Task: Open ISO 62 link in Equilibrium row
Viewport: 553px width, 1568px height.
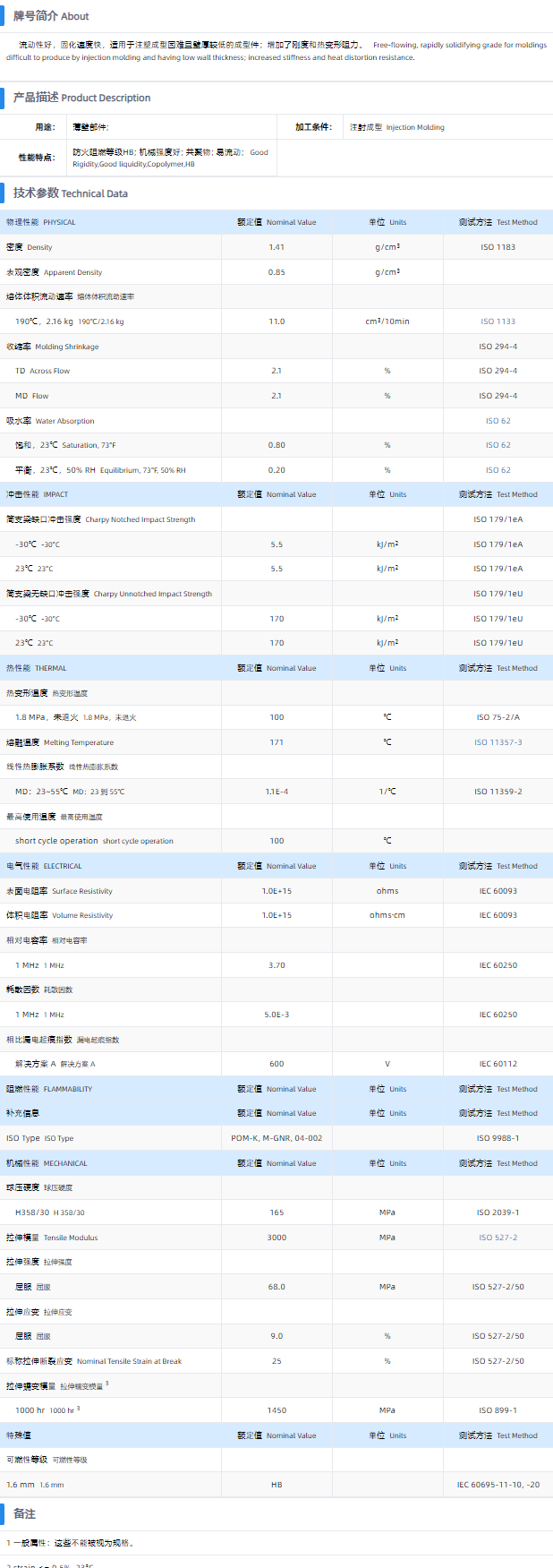Action: click(498, 470)
